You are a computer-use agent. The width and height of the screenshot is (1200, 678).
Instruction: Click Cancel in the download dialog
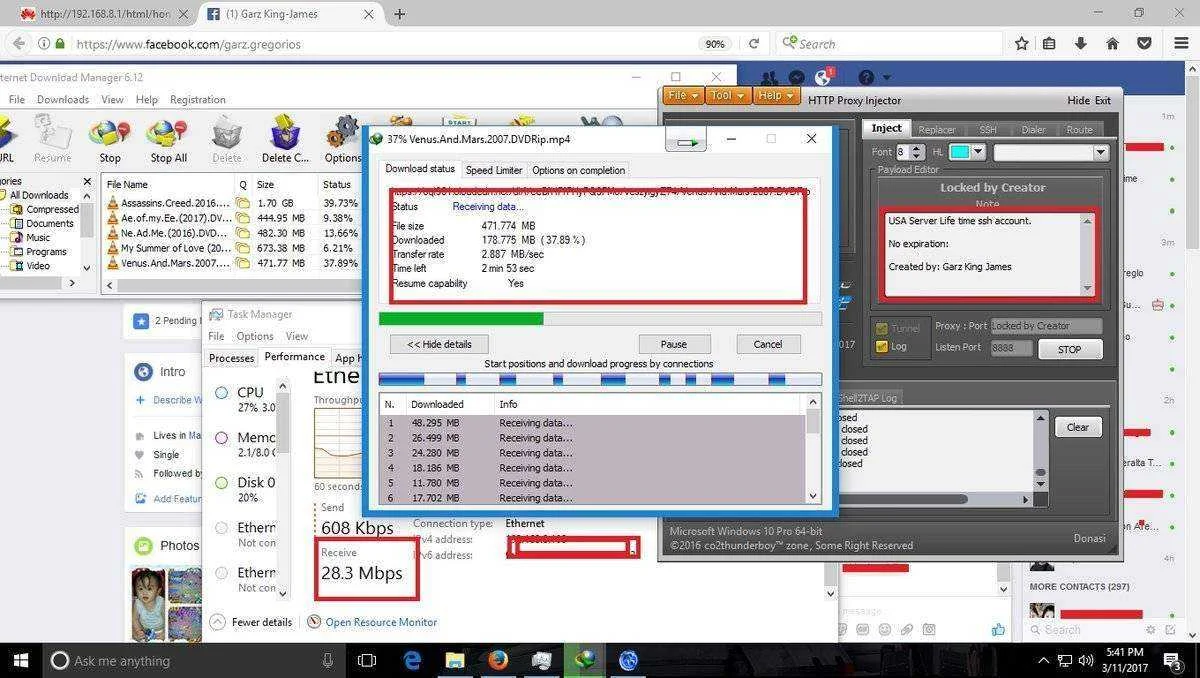(768, 344)
